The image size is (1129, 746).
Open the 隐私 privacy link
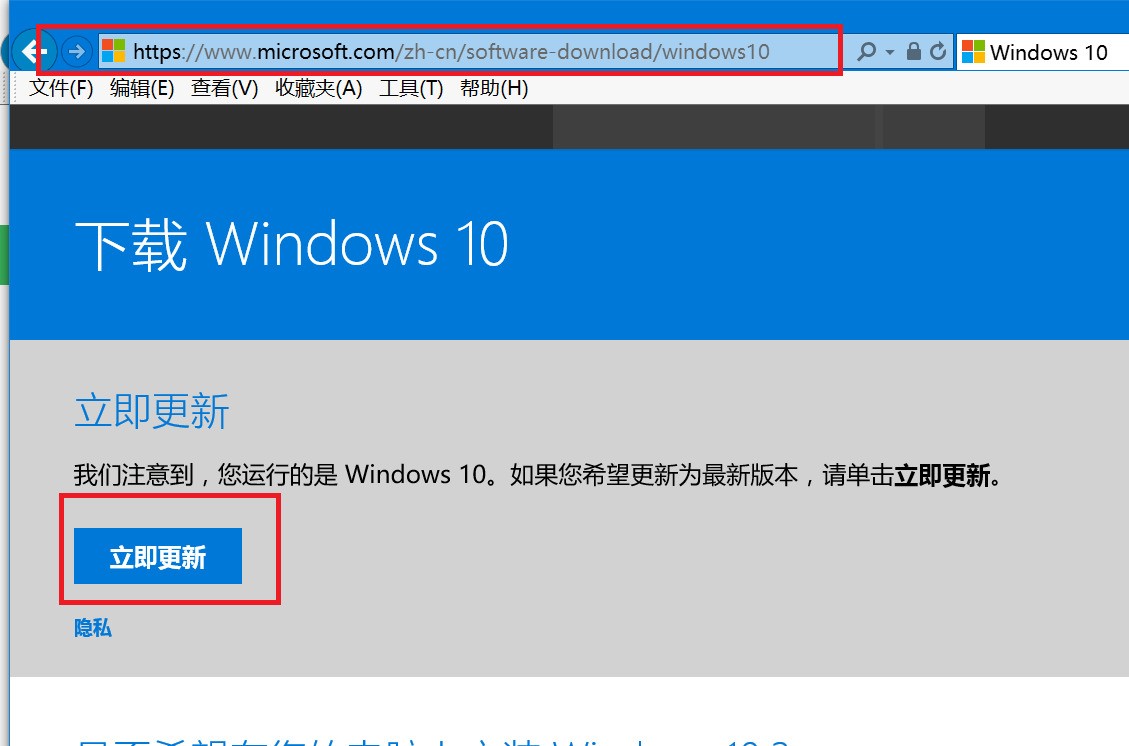[93, 628]
